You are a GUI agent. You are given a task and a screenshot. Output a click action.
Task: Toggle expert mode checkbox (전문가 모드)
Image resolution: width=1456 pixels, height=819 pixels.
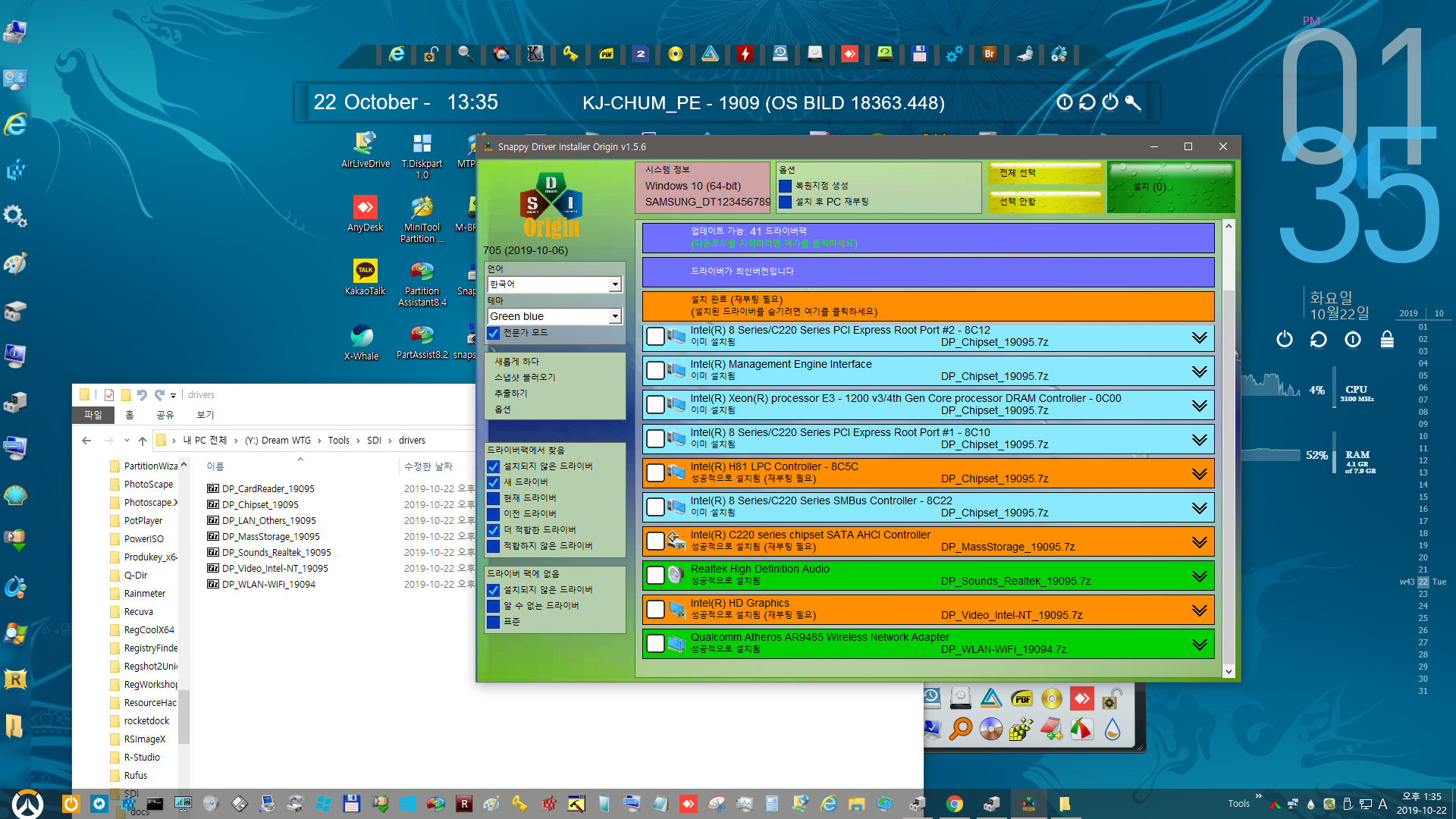[494, 333]
